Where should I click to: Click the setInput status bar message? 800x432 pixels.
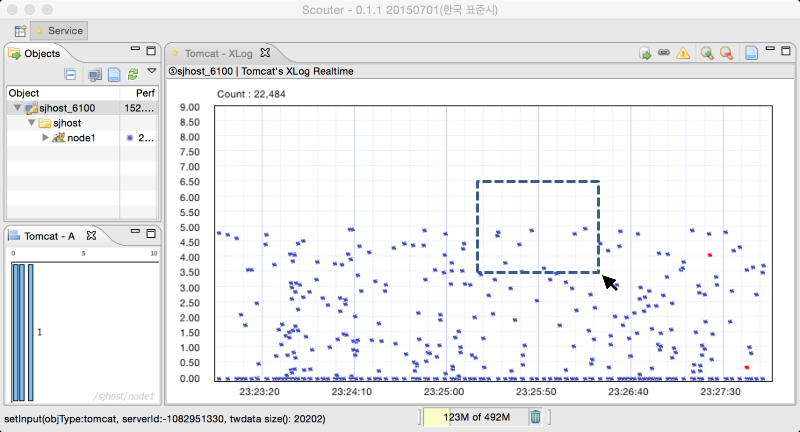tap(165, 419)
